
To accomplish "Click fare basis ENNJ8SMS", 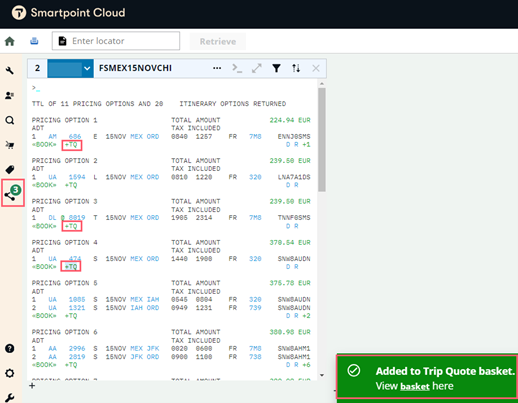I will point(294,136).
